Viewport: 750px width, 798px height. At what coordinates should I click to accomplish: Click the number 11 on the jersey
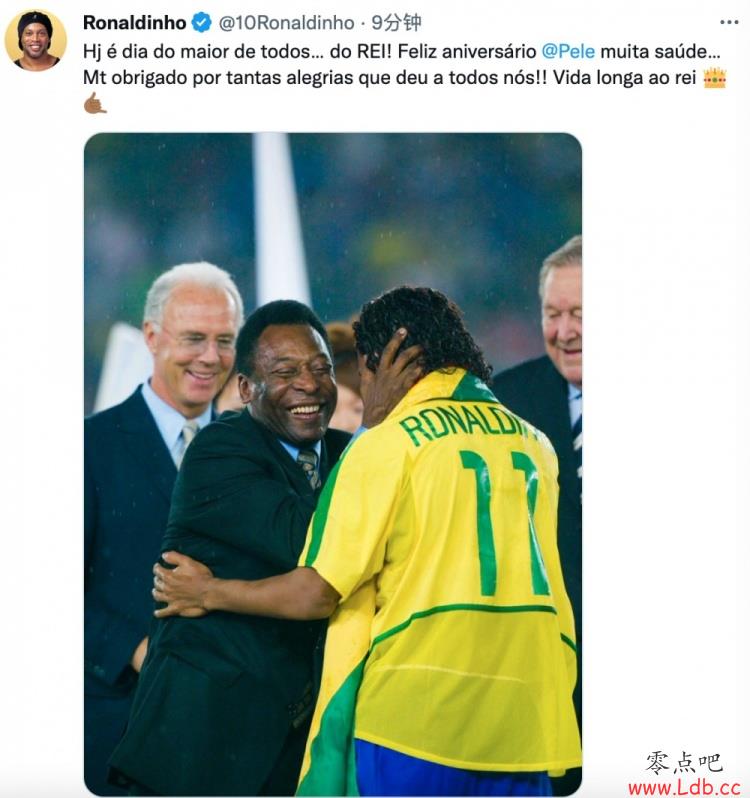pos(505,522)
